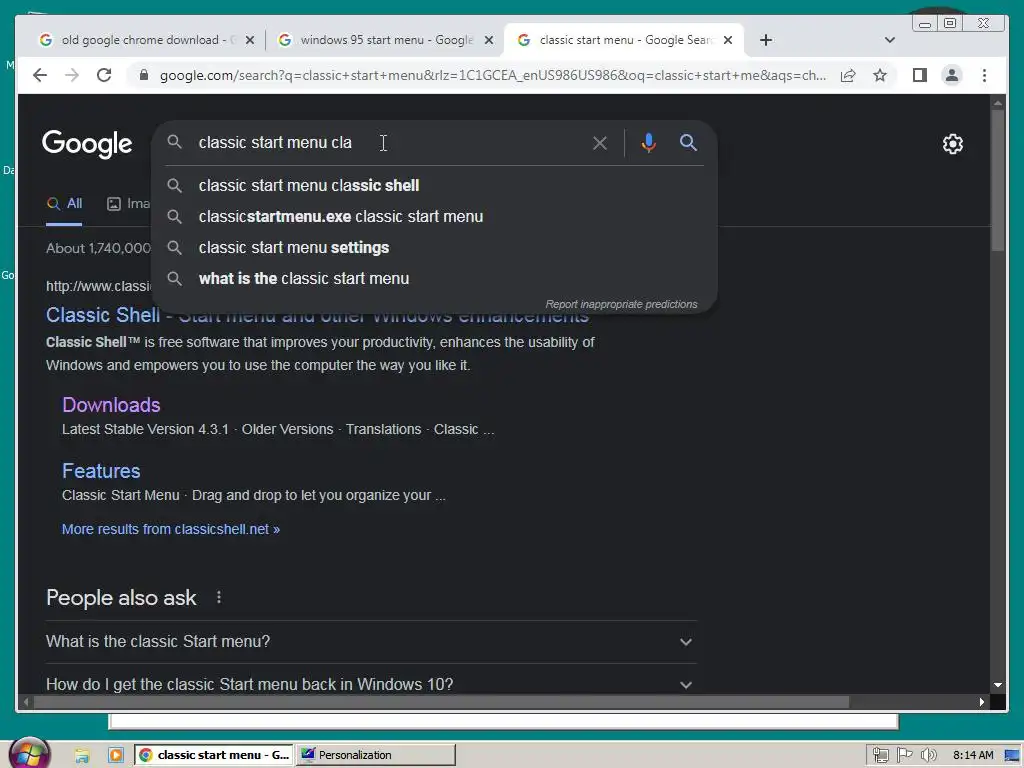Image resolution: width=1024 pixels, height=768 pixels.
Task: Click the search result count text About 1,740,000
Action: click(x=98, y=248)
